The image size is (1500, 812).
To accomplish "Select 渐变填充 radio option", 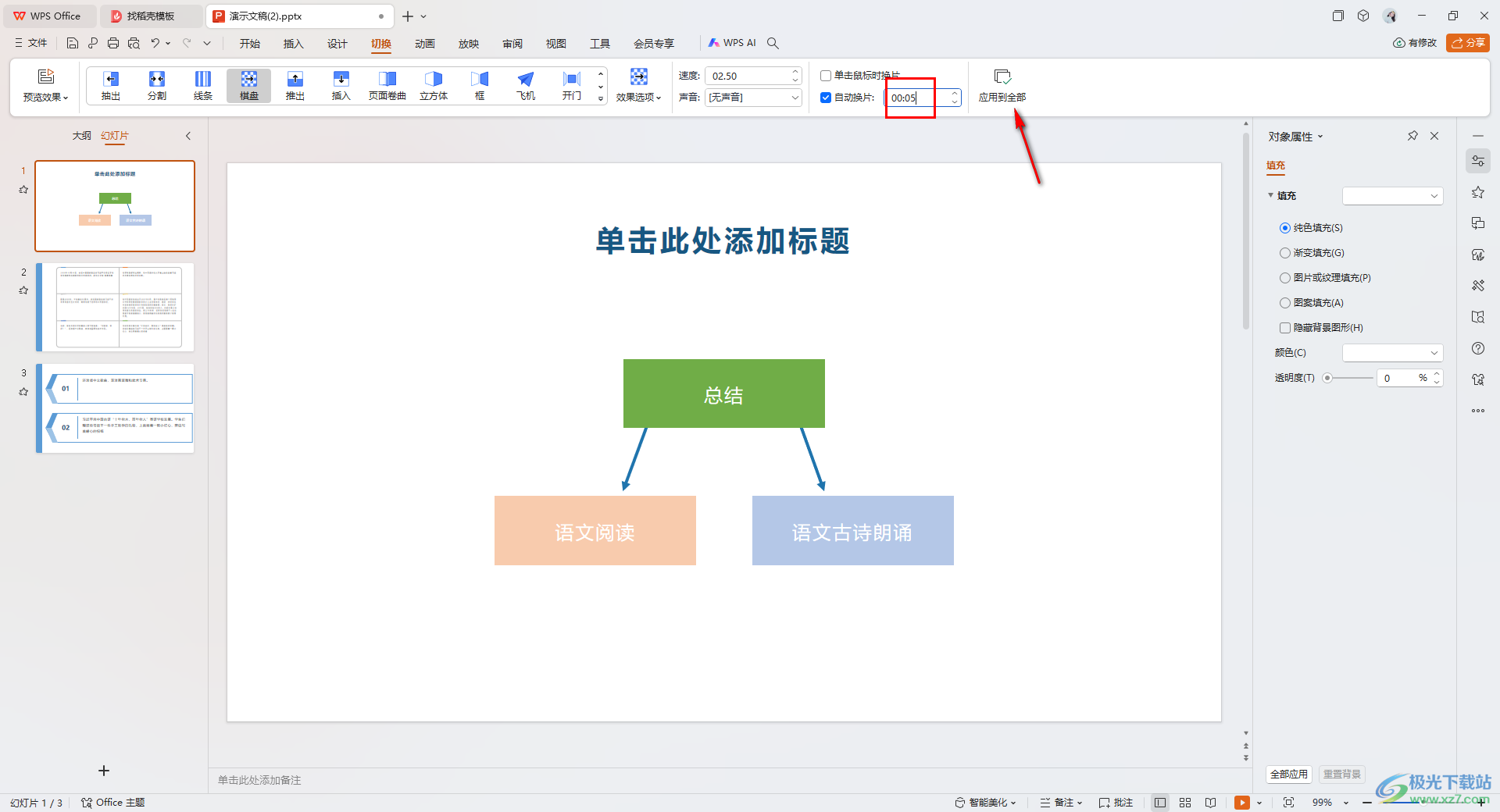I will (x=1285, y=253).
